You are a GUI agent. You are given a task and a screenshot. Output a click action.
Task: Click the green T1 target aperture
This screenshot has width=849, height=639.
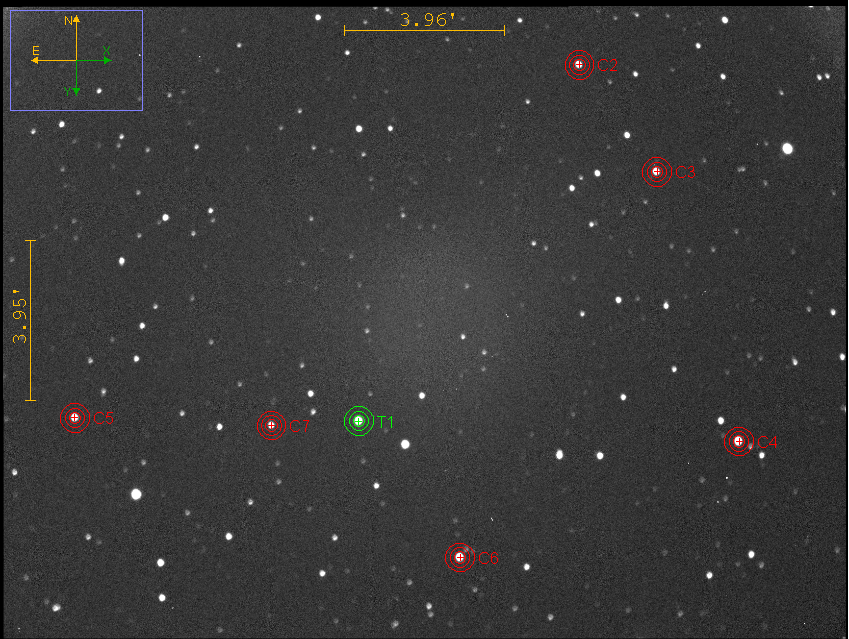[358, 421]
